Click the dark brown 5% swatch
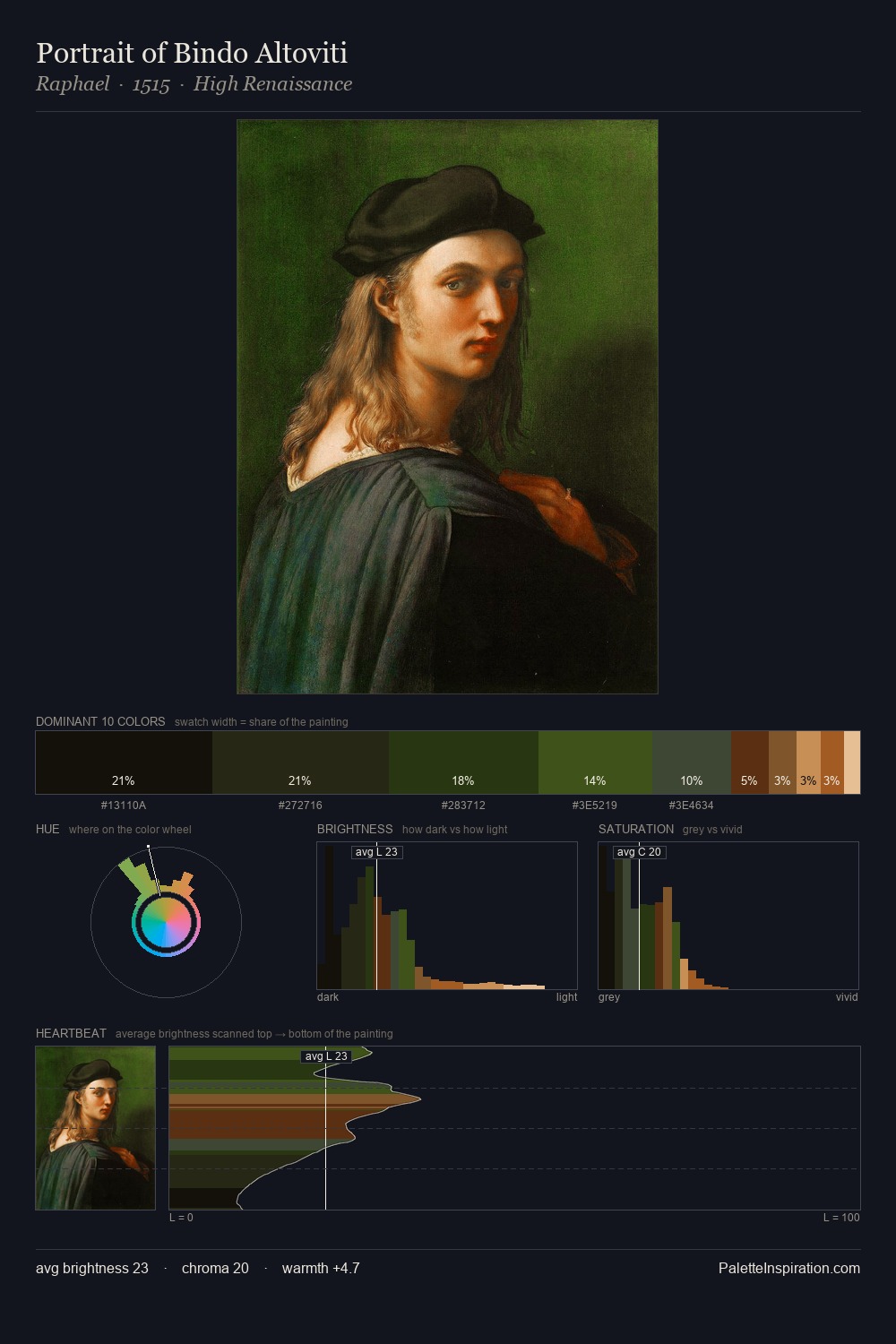 pos(750,762)
